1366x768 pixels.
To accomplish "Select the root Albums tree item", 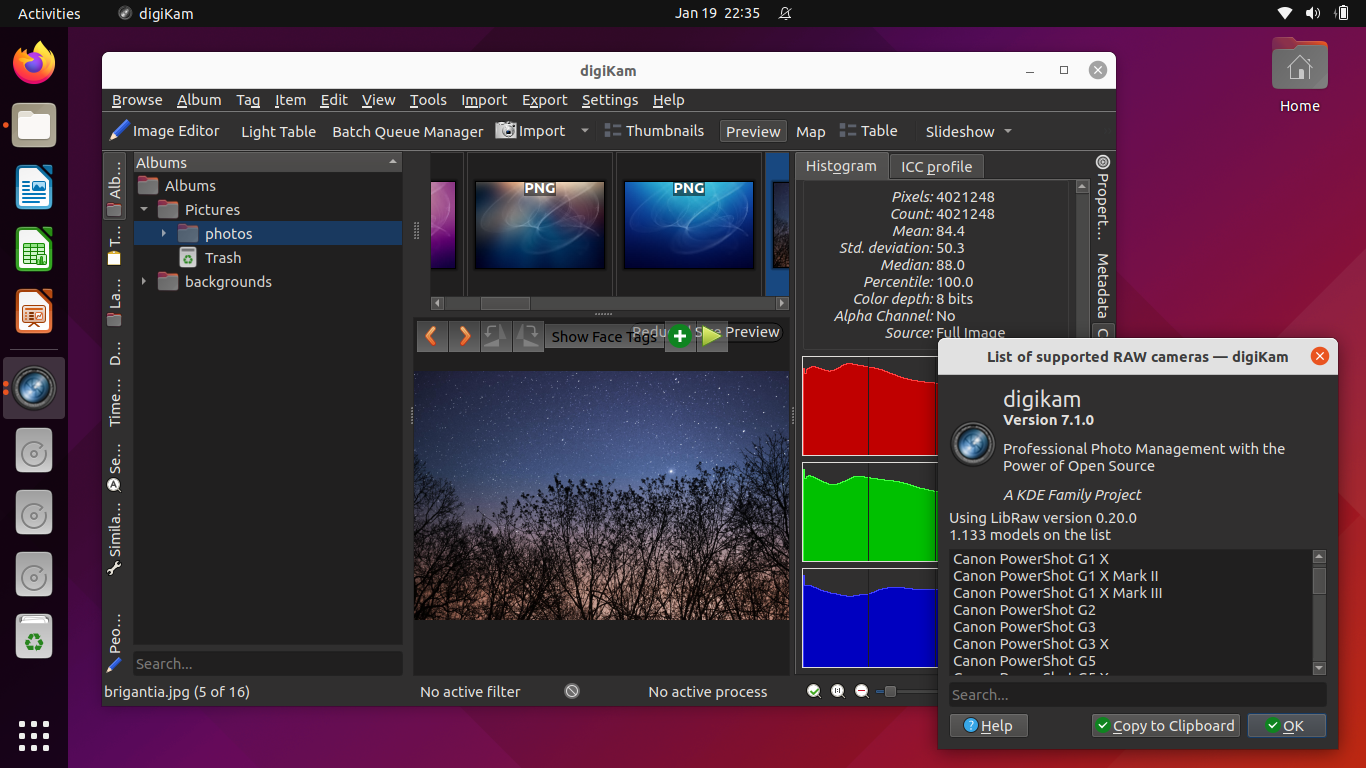I will click(190, 186).
